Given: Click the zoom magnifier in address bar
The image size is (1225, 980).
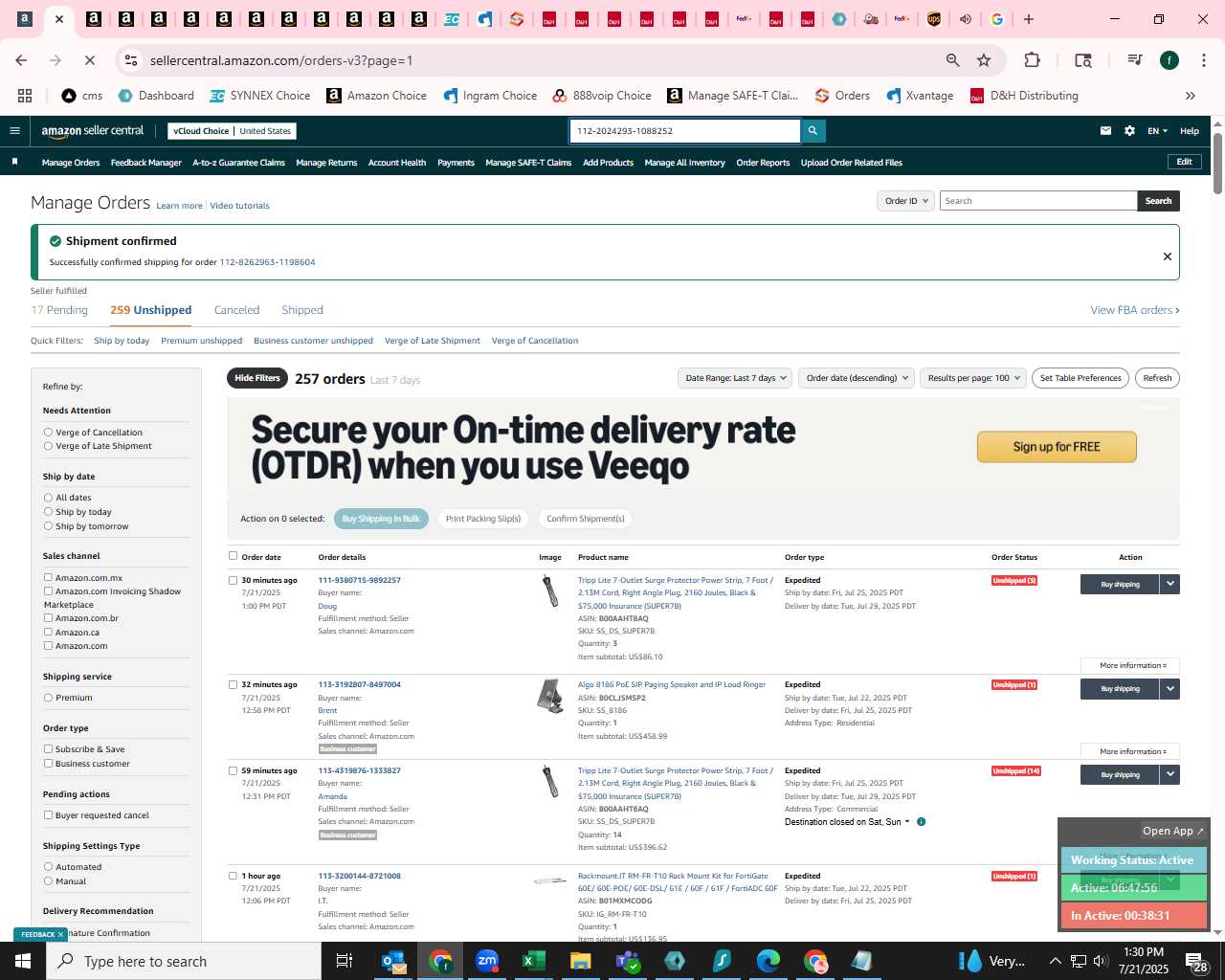Looking at the screenshot, I should [x=952, y=60].
